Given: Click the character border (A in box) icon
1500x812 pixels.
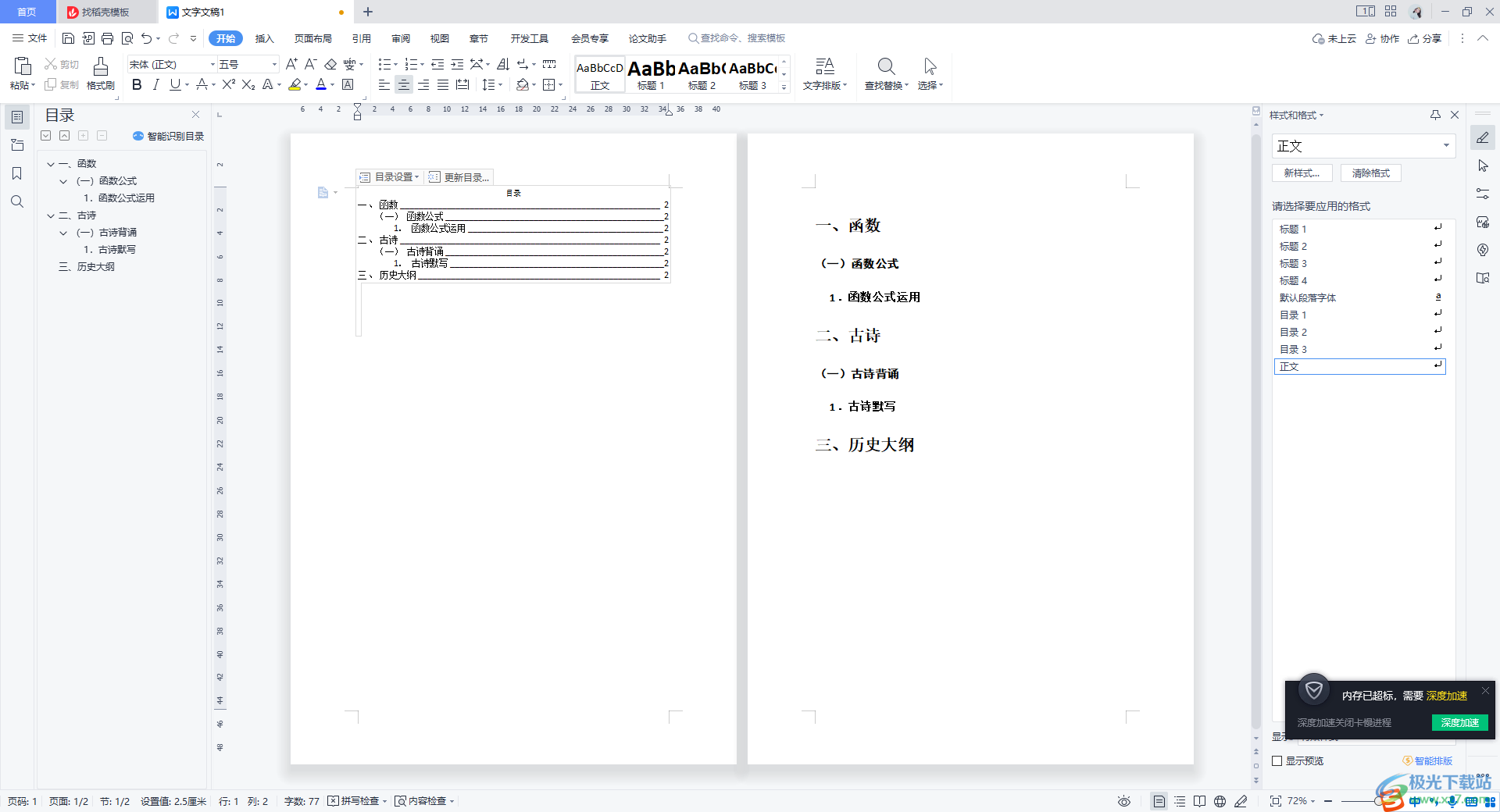Looking at the screenshot, I should tap(348, 84).
